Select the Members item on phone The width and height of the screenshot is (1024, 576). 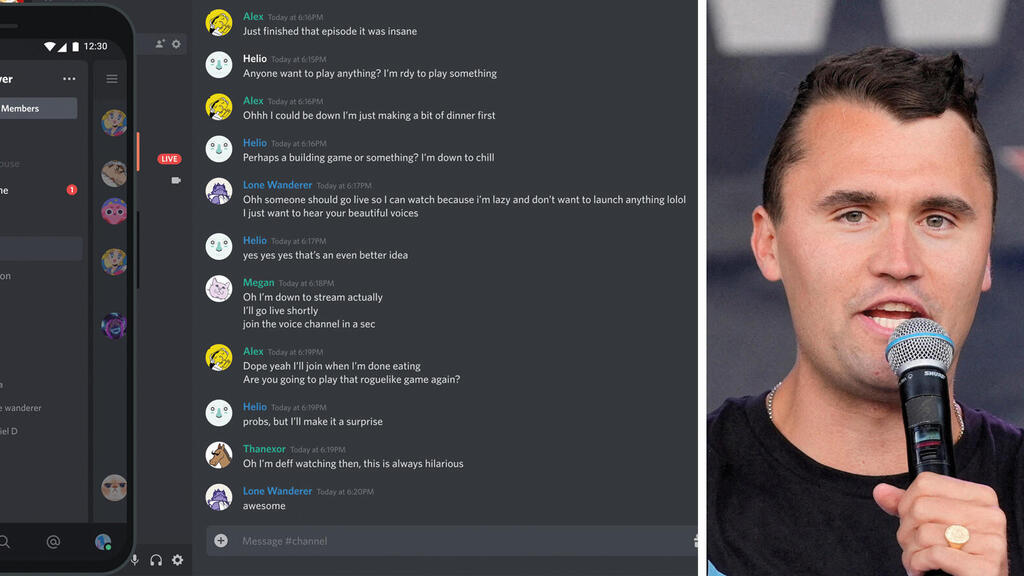[x=39, y=108]
